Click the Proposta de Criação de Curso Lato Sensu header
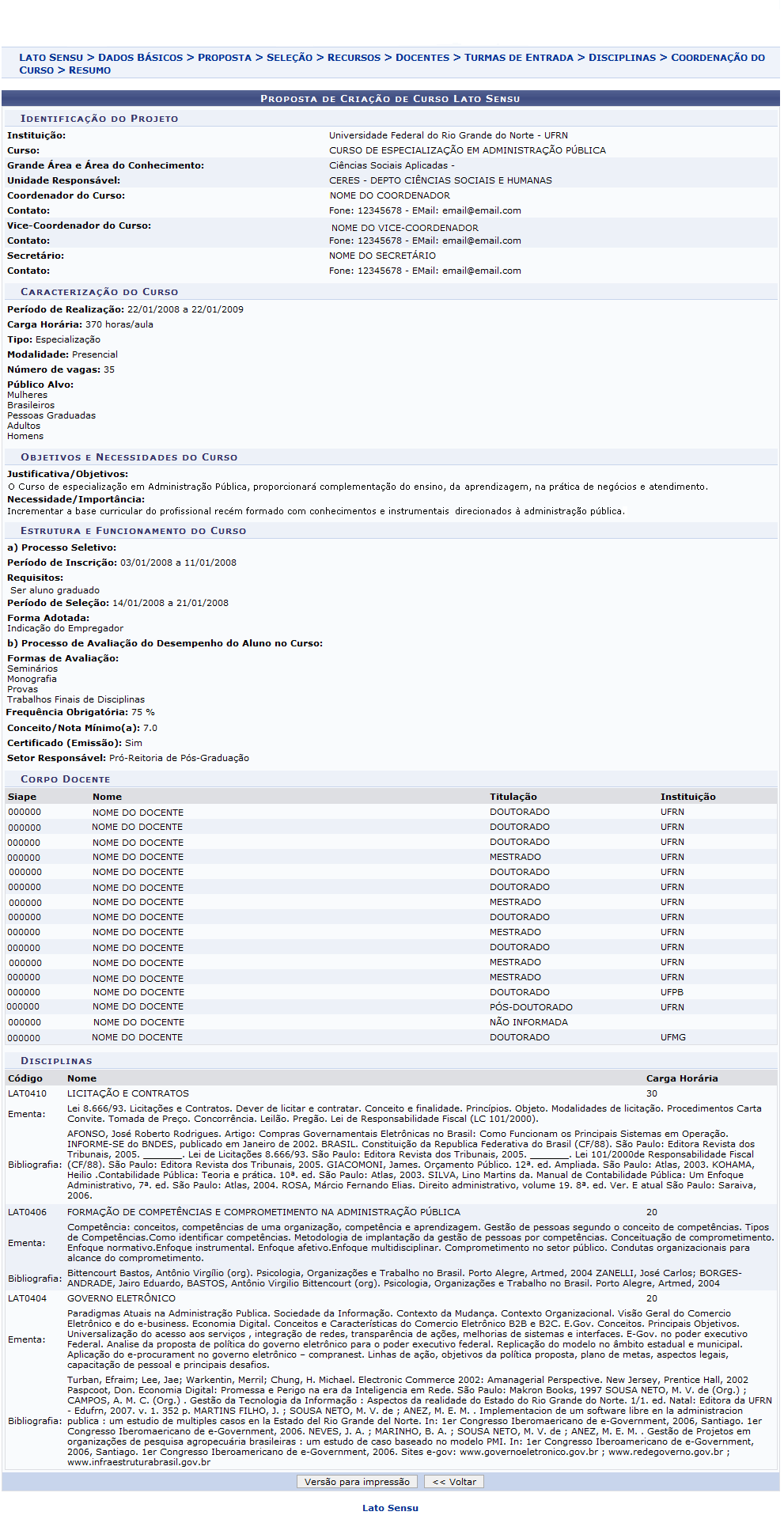Screen dimensions: 784x1523 coord(390,99)
